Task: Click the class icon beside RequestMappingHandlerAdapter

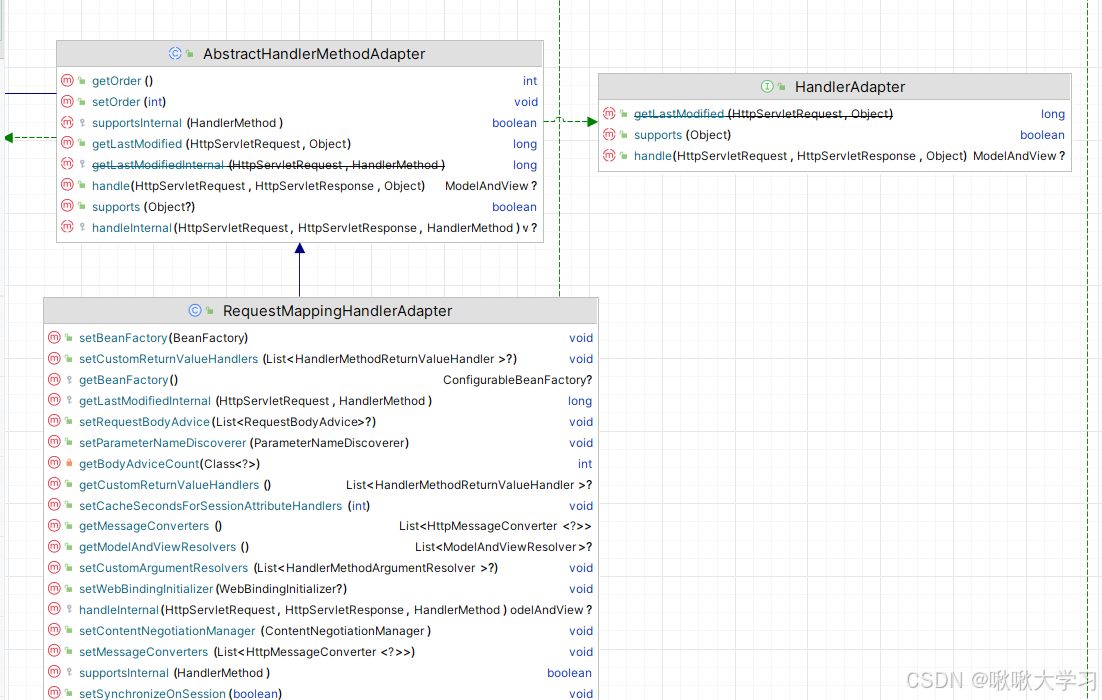Action: tap(195, 311)
